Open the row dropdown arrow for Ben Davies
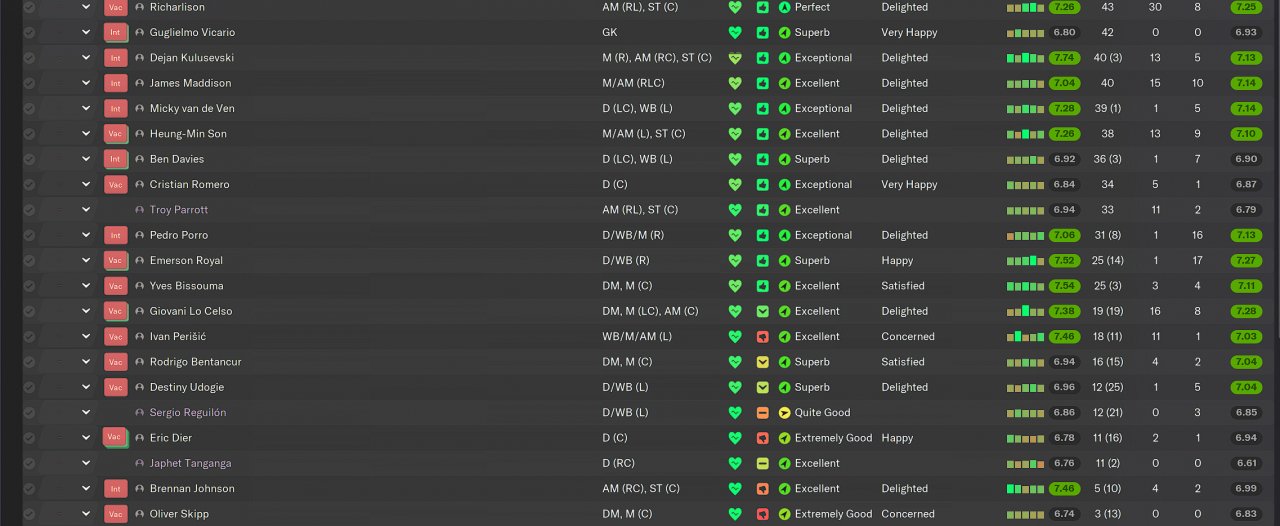This screenshot has height=526, width=1280. click(x=86, y=159)
